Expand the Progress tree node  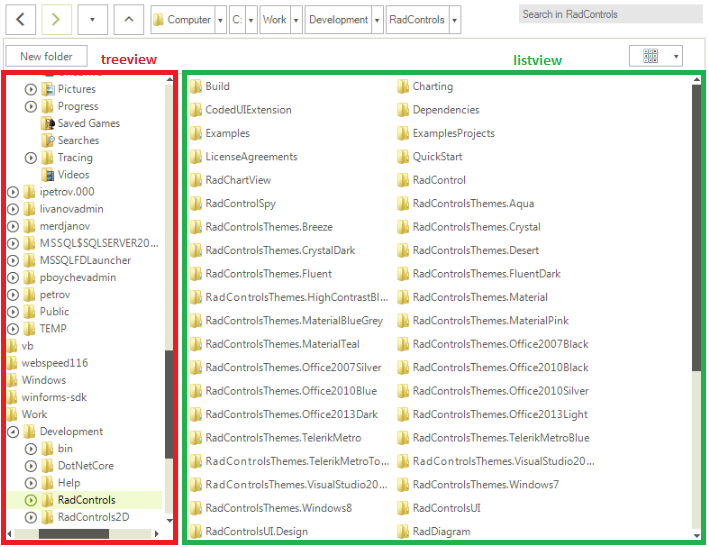31,106
